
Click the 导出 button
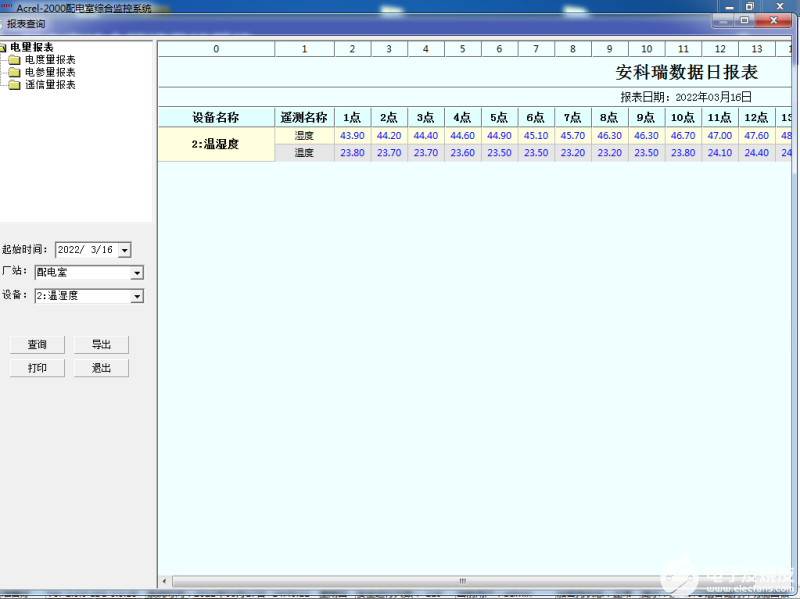102,344
